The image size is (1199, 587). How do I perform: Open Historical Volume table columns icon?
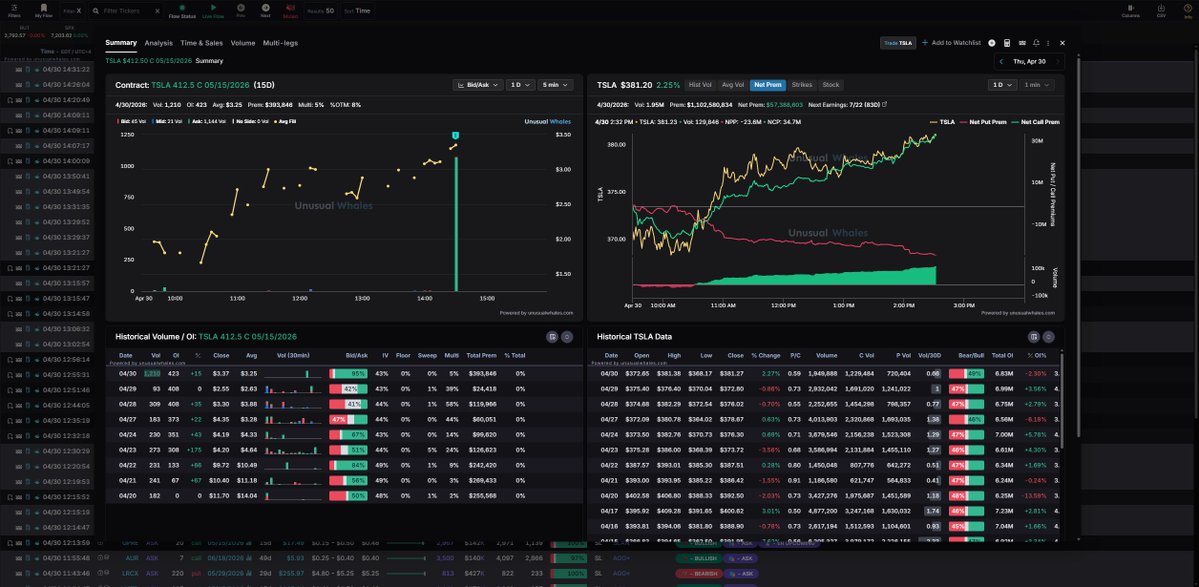552,336
